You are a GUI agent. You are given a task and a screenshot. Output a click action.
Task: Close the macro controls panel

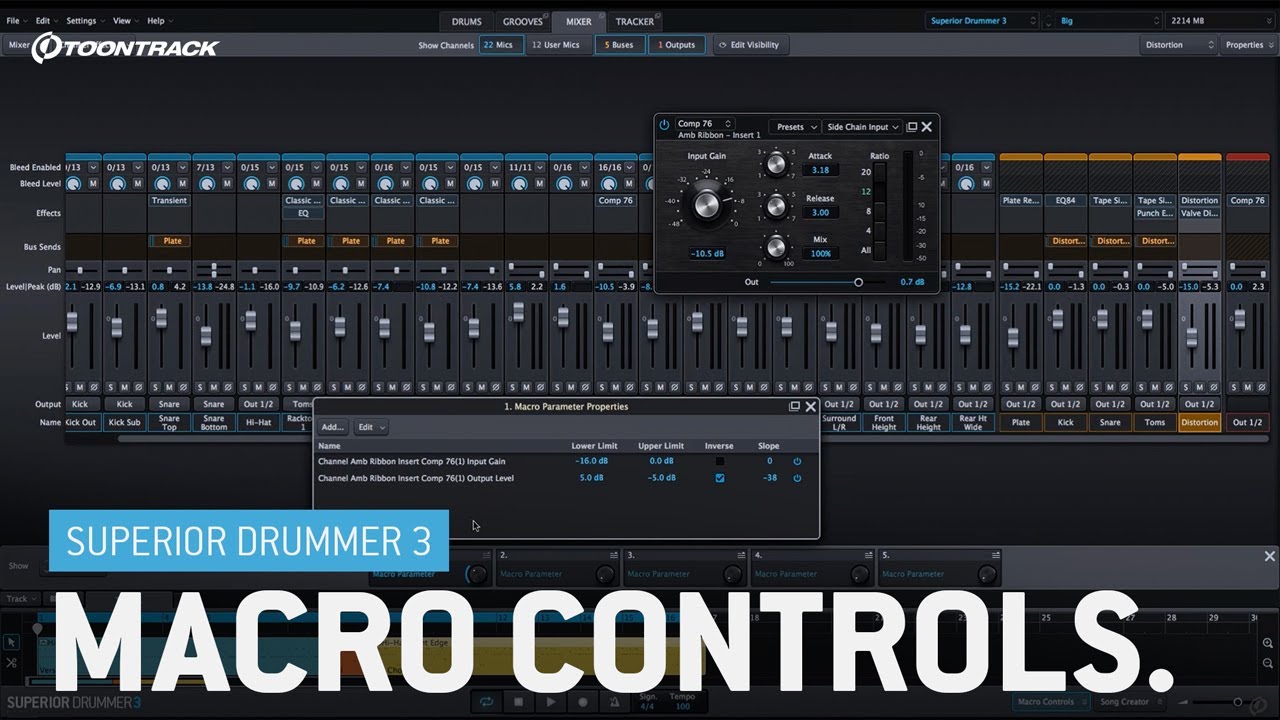click(x=1270, y=556)
